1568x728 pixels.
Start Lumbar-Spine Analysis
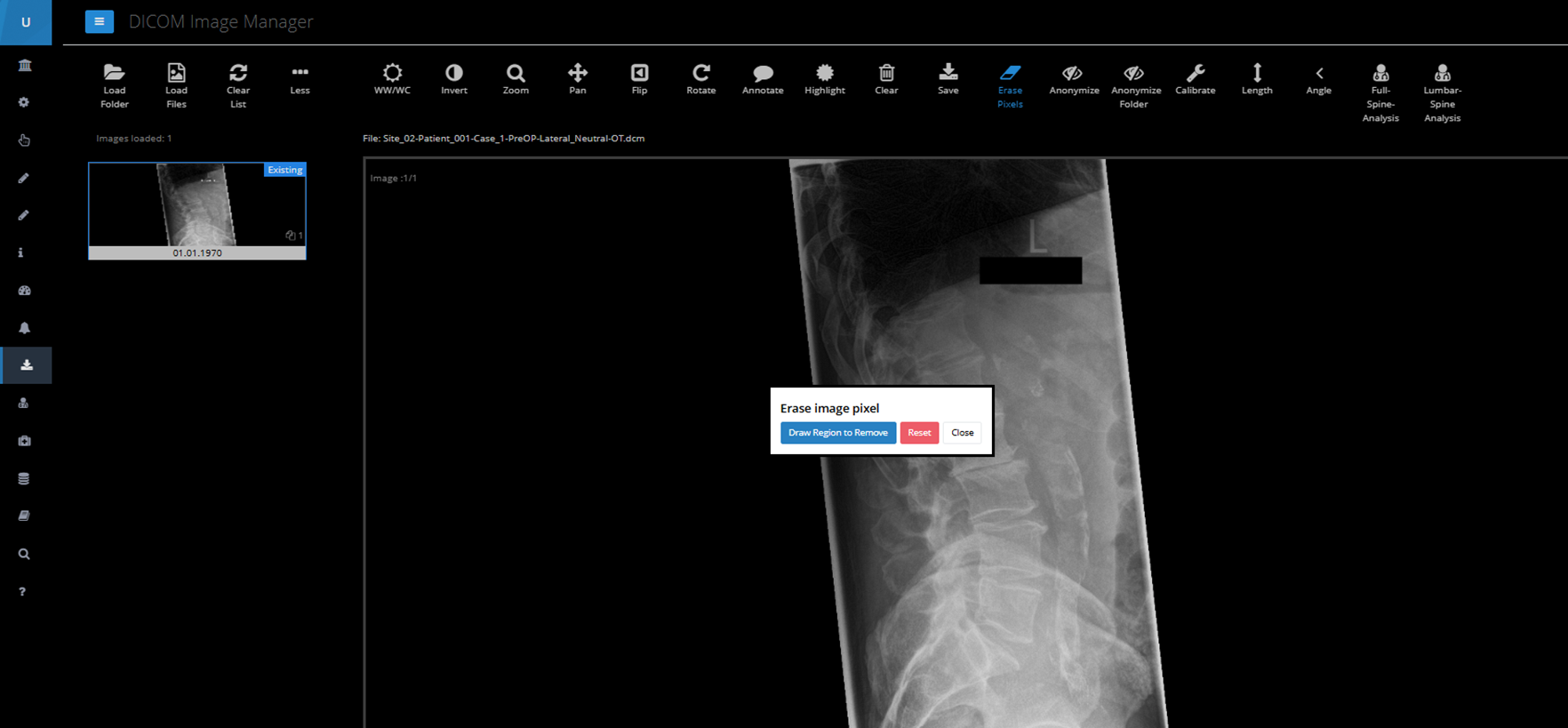(x=1442, y=73)
